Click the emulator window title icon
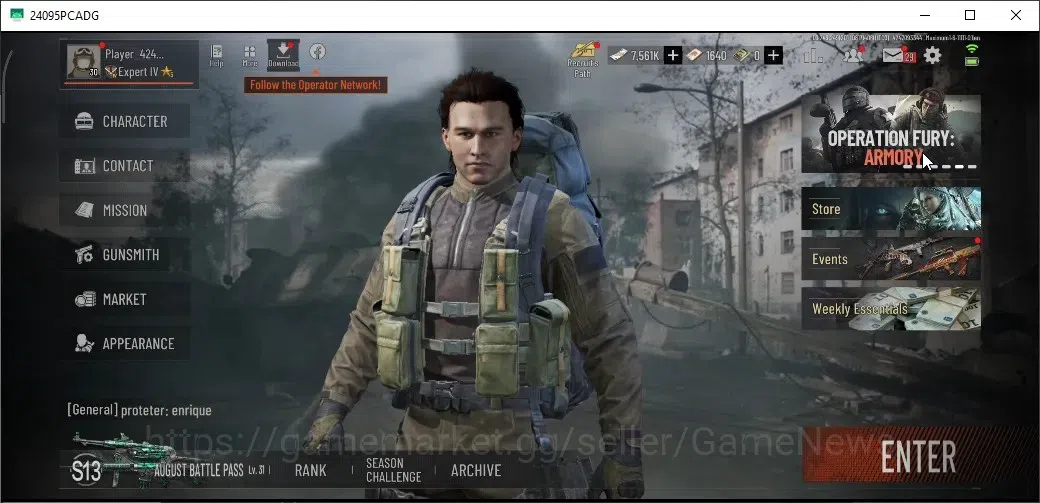This screenshot has height=503, width=1040. (17, 15)
